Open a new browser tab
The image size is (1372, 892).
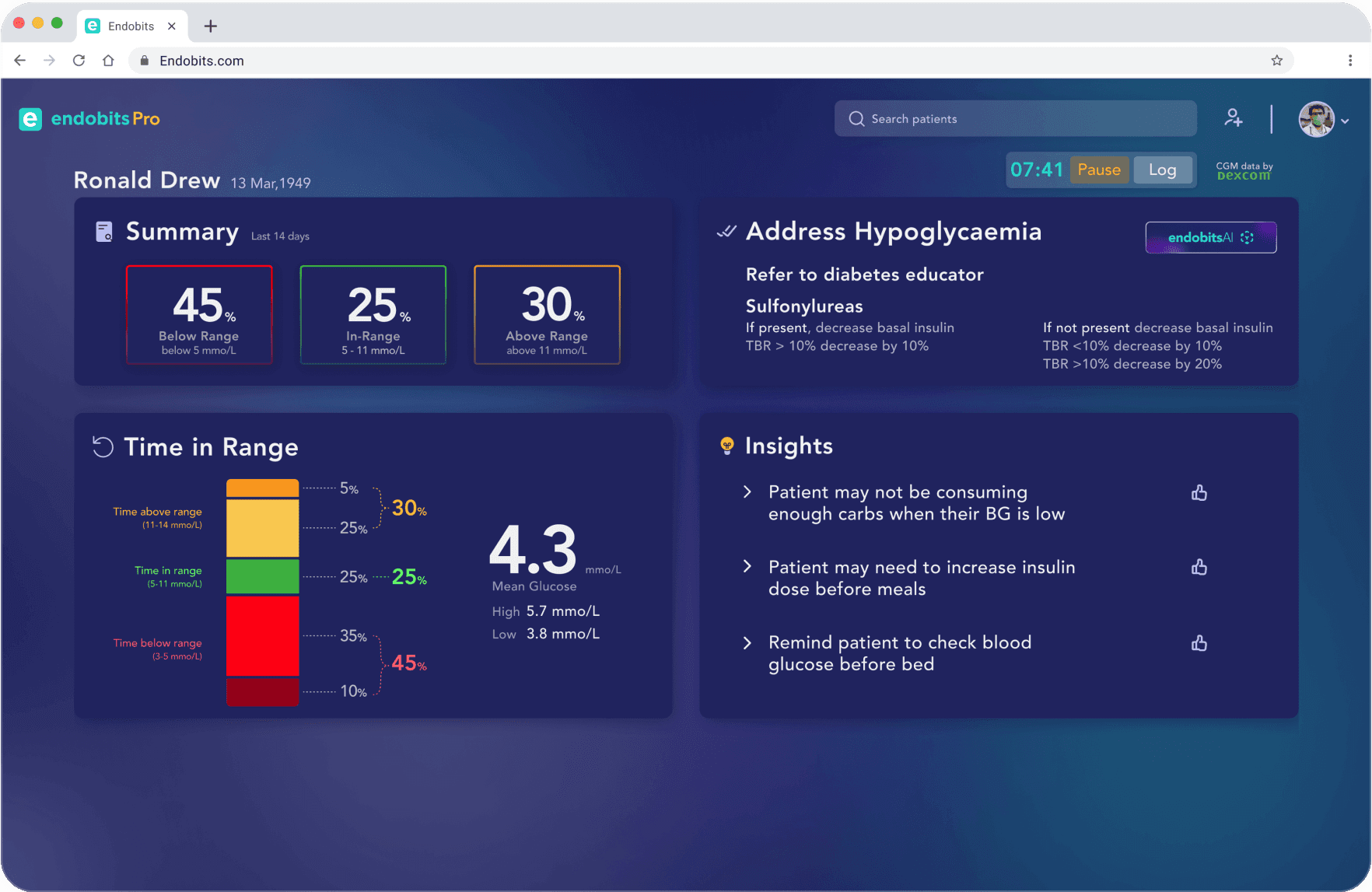[210, 26]
